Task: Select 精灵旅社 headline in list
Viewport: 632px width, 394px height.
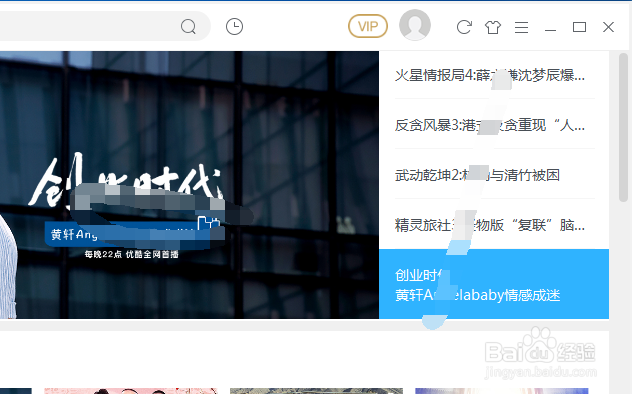Action: click(x=490, y=225)
